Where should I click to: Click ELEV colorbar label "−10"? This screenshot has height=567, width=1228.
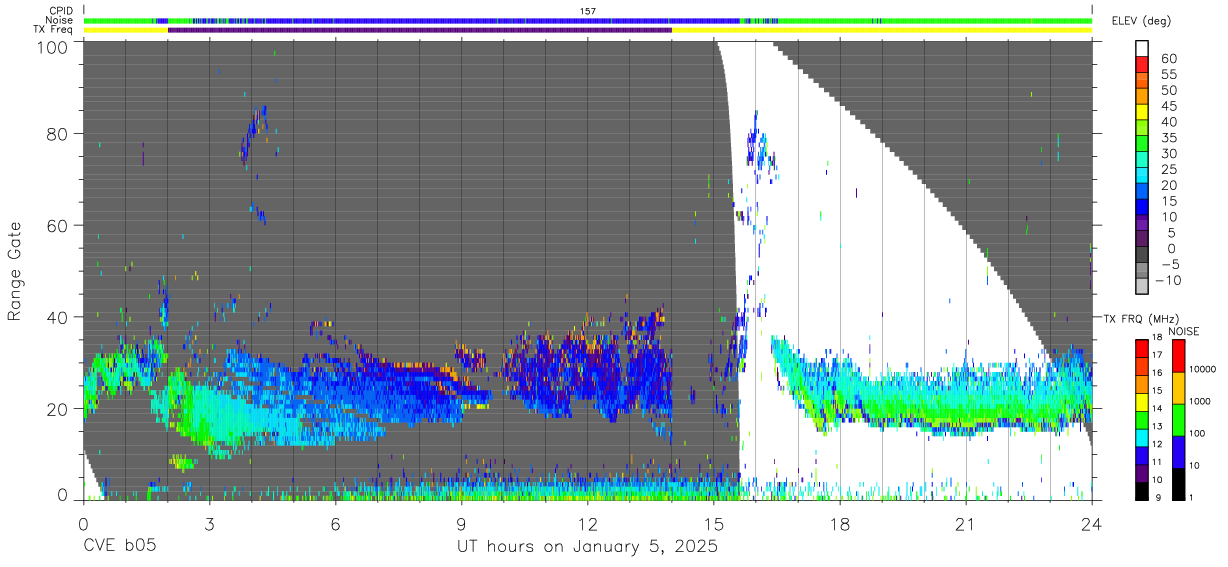[x=1167, y=279]
